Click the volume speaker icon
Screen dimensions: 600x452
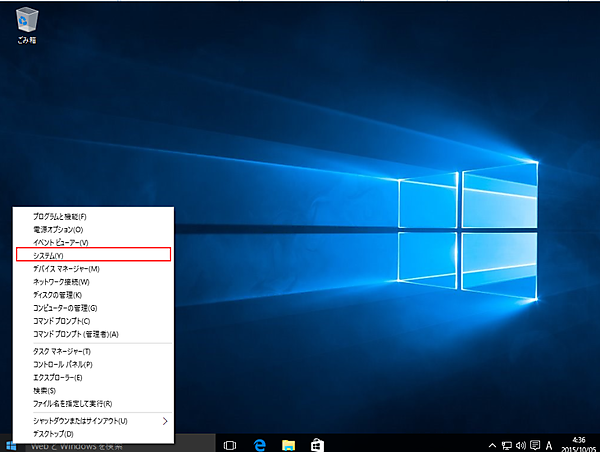pos(520,444)
